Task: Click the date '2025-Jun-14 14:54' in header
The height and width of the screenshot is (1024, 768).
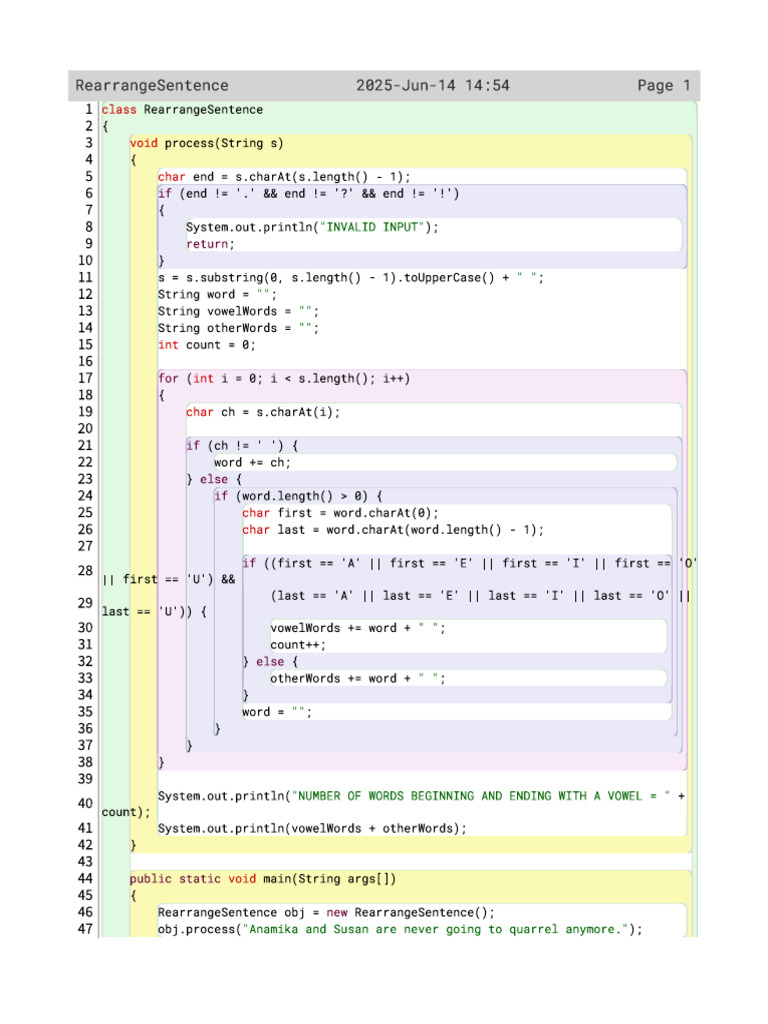Action: coord(432,86)
